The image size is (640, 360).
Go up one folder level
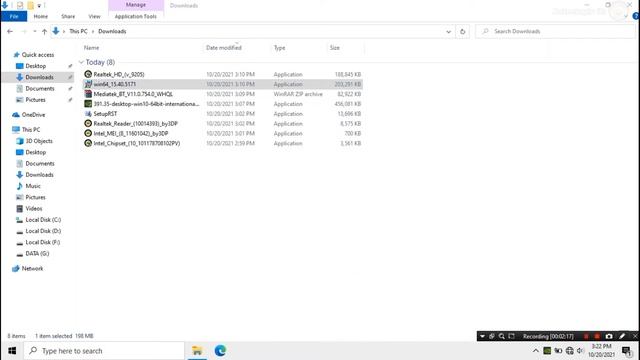44,31
